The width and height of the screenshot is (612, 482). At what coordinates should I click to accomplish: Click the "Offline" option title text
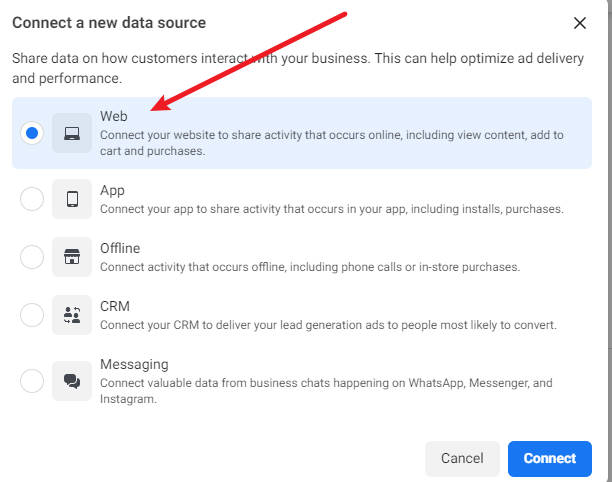tap(120, 248)
